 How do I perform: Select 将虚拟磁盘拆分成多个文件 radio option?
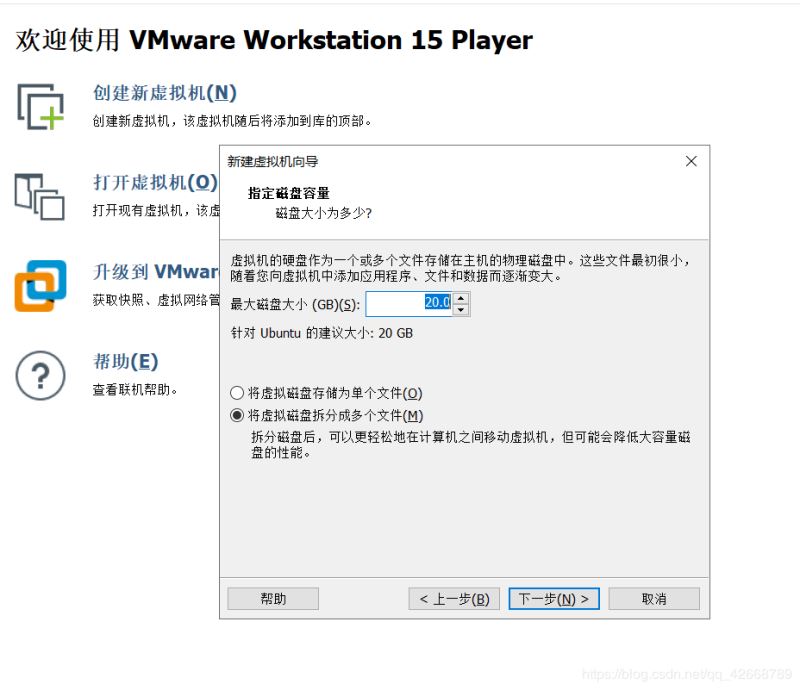pos(236,412)
